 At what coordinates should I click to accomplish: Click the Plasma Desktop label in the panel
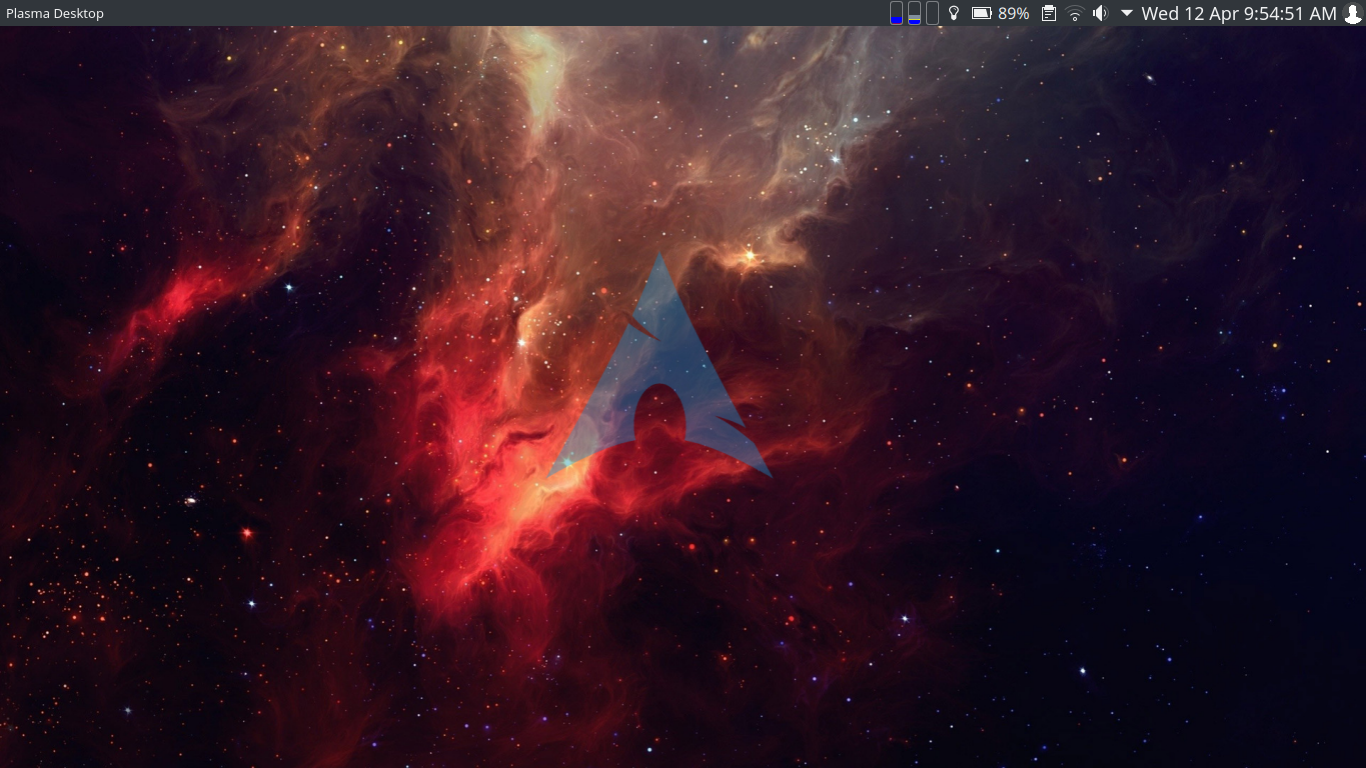[x=55, y=13]
